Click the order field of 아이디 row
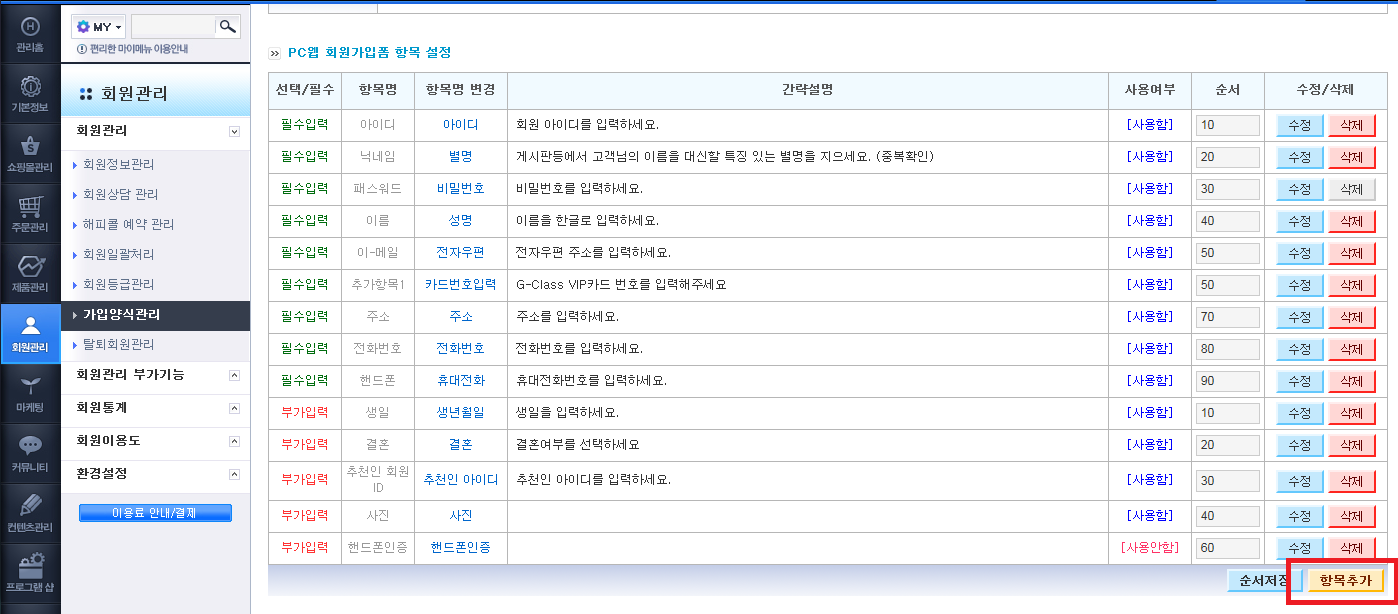 pyautogui.click(x=1227, y=125)
